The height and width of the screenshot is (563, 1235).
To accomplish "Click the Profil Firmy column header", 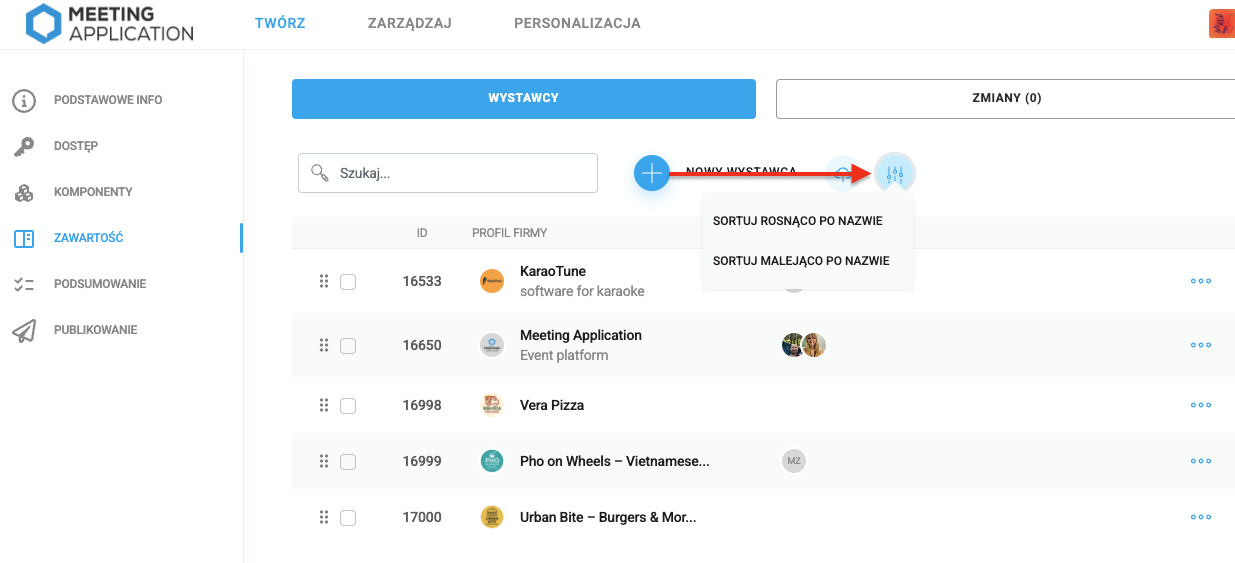I will click(x=510, y=233).
